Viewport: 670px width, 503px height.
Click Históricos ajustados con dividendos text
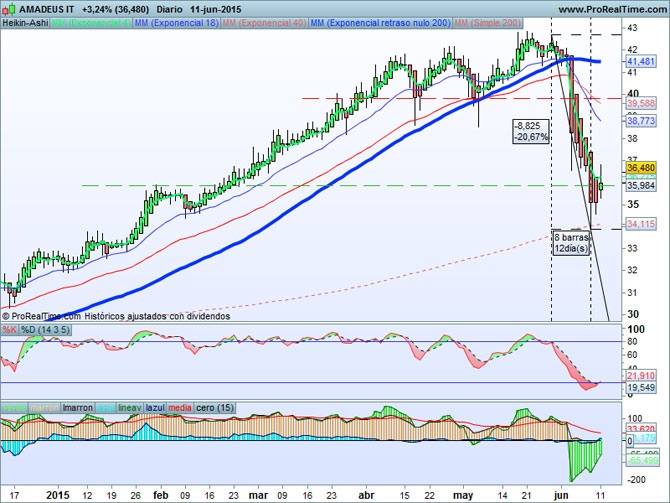coord(157,316)
